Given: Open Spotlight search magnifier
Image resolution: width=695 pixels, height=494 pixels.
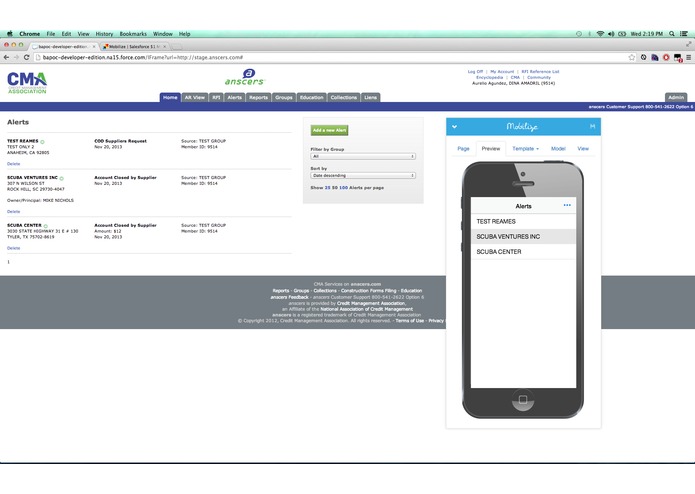Looking at the screenshot, I should (x=672, y=34).
